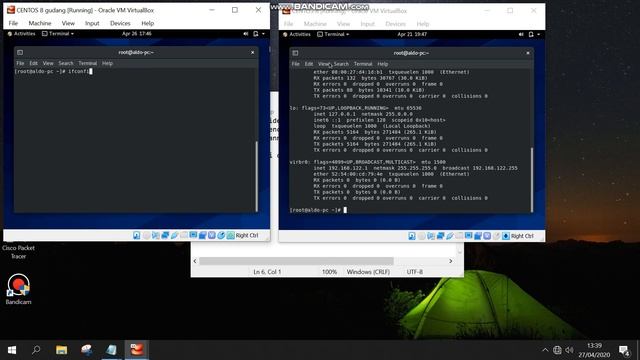The height and width of the screenshot is (360, 640).
Task: Open File Explorer from the taskbar
Action: (x=62, y=350)
